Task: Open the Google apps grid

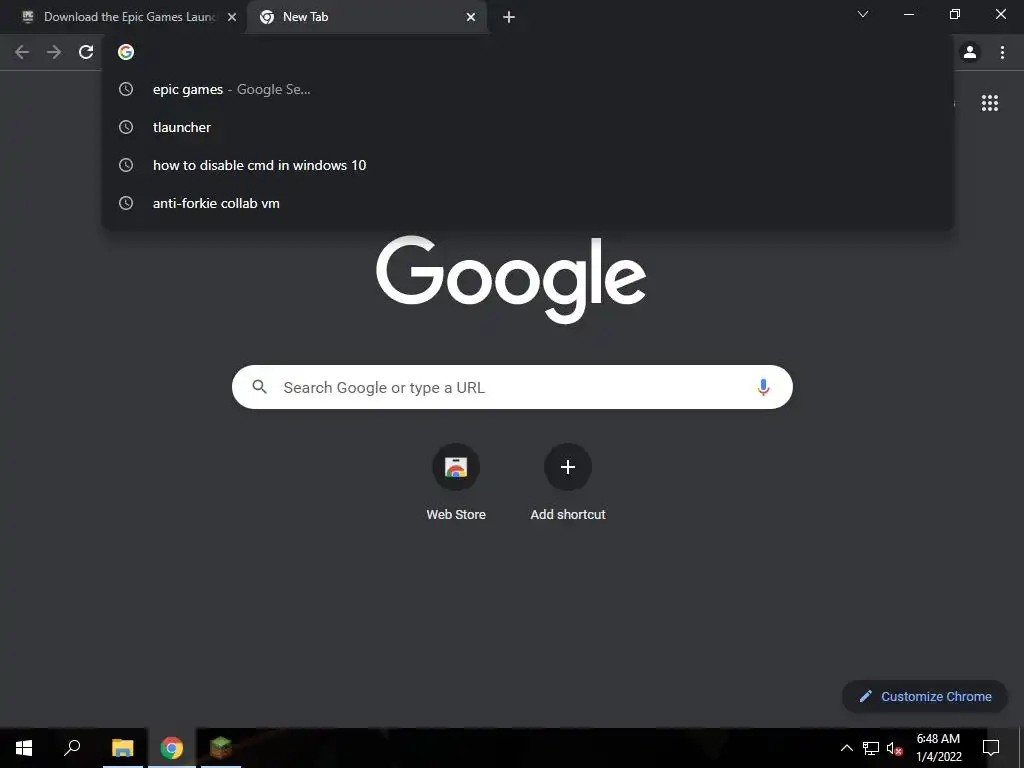Action: point(989,103)
